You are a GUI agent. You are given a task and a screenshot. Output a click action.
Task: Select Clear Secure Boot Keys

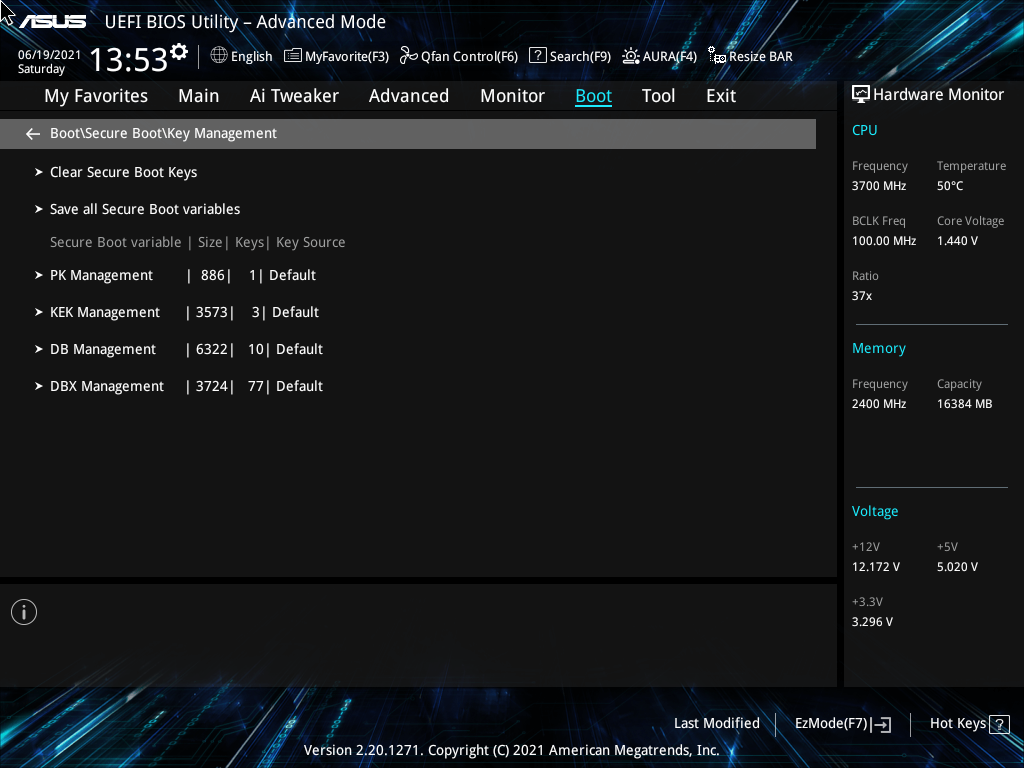coord(123,171)
